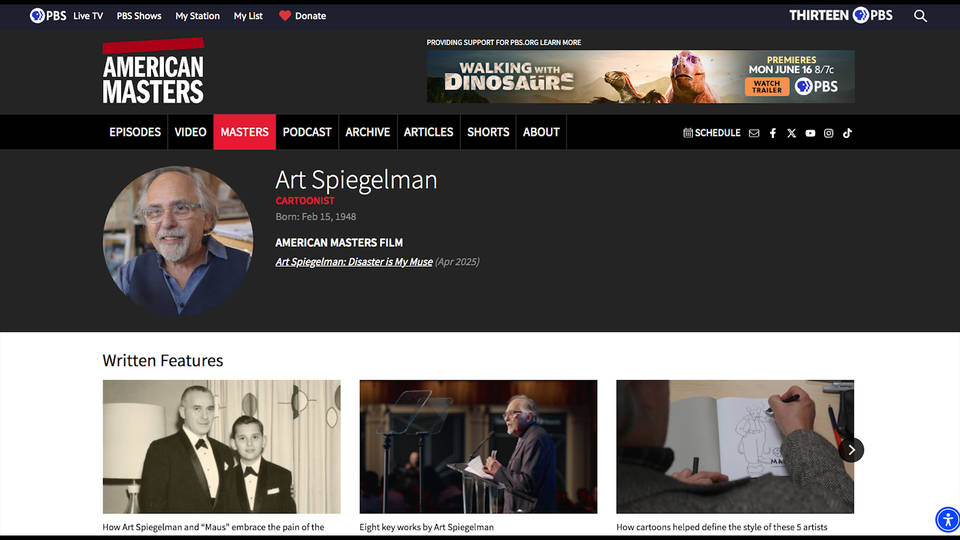Select the Masters tab
This screenshot has width=960, height=540.
point(244,132)
